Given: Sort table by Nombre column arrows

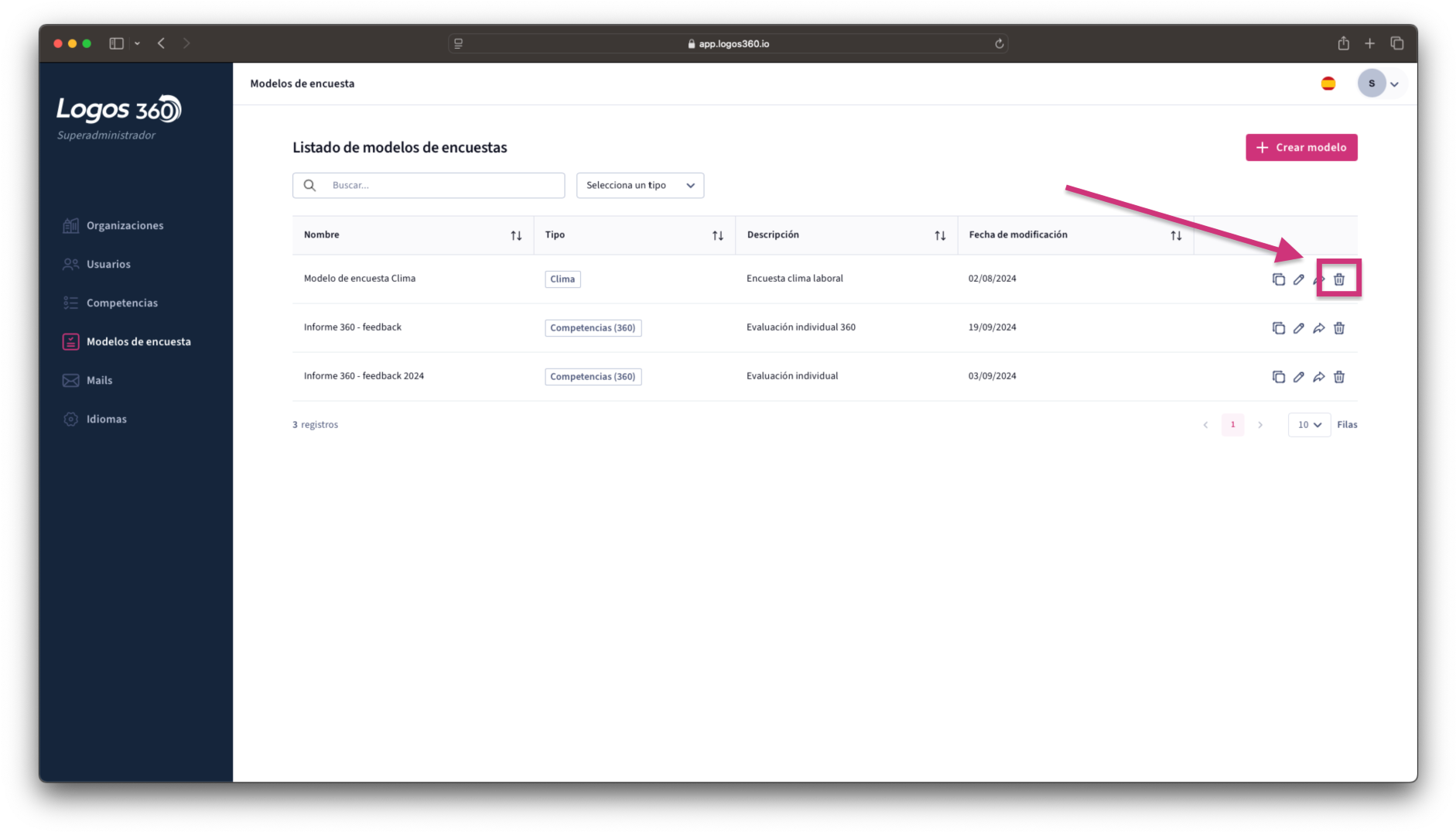Looking at the screenshot, I should (x=516, y=235).
